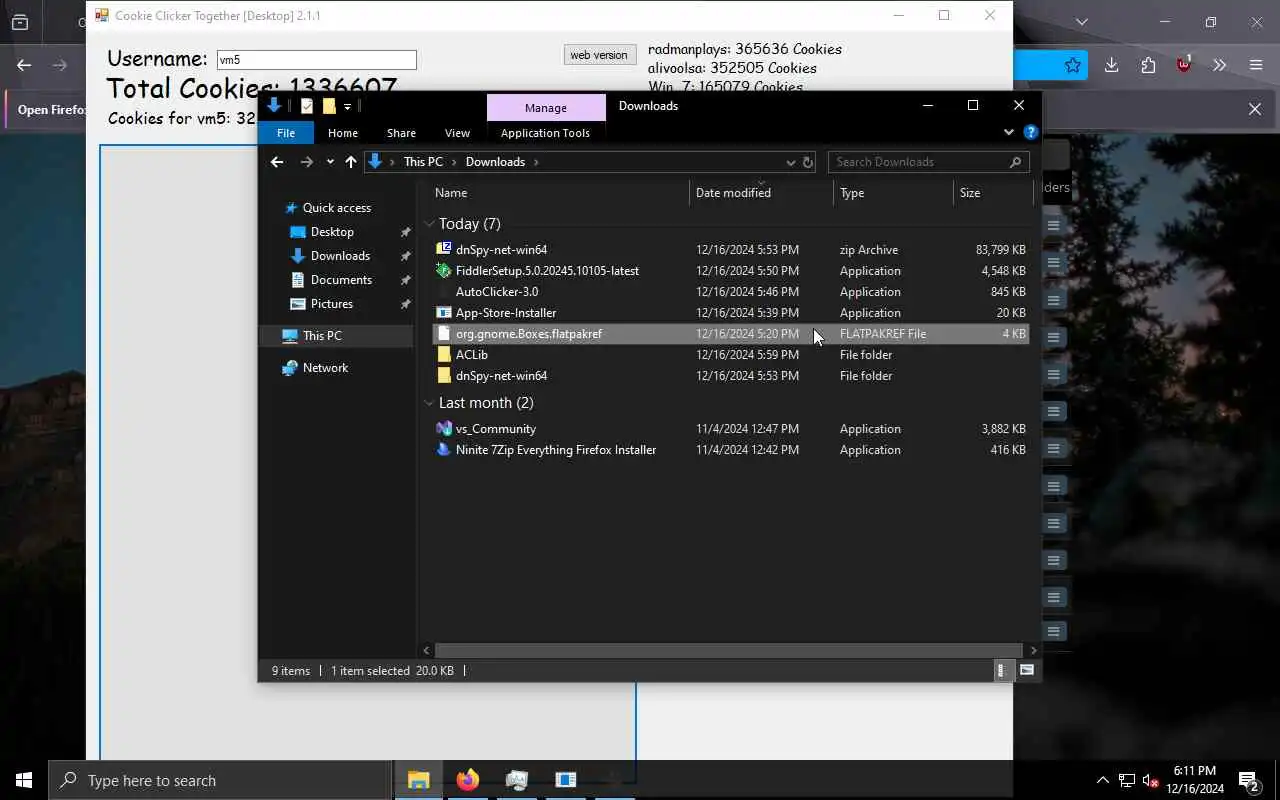The width and height of the screenshot is (1280, 800).
Task: Open the notification center icon
Action: [x=1249, y=780]
